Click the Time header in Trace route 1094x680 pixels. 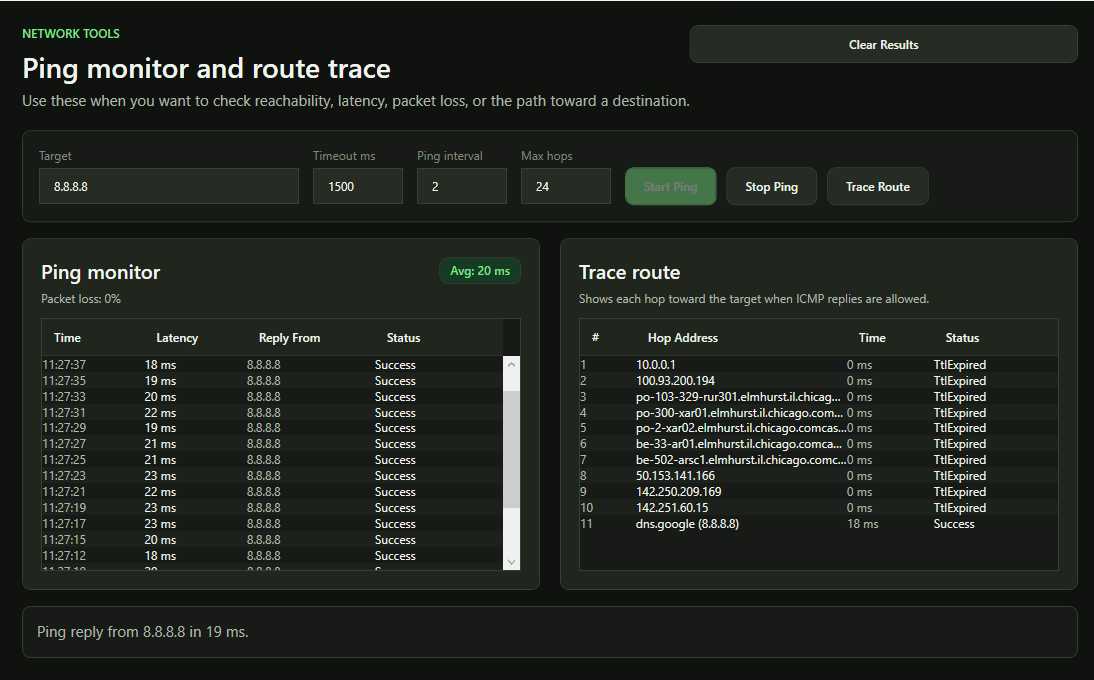coord(872,338)
